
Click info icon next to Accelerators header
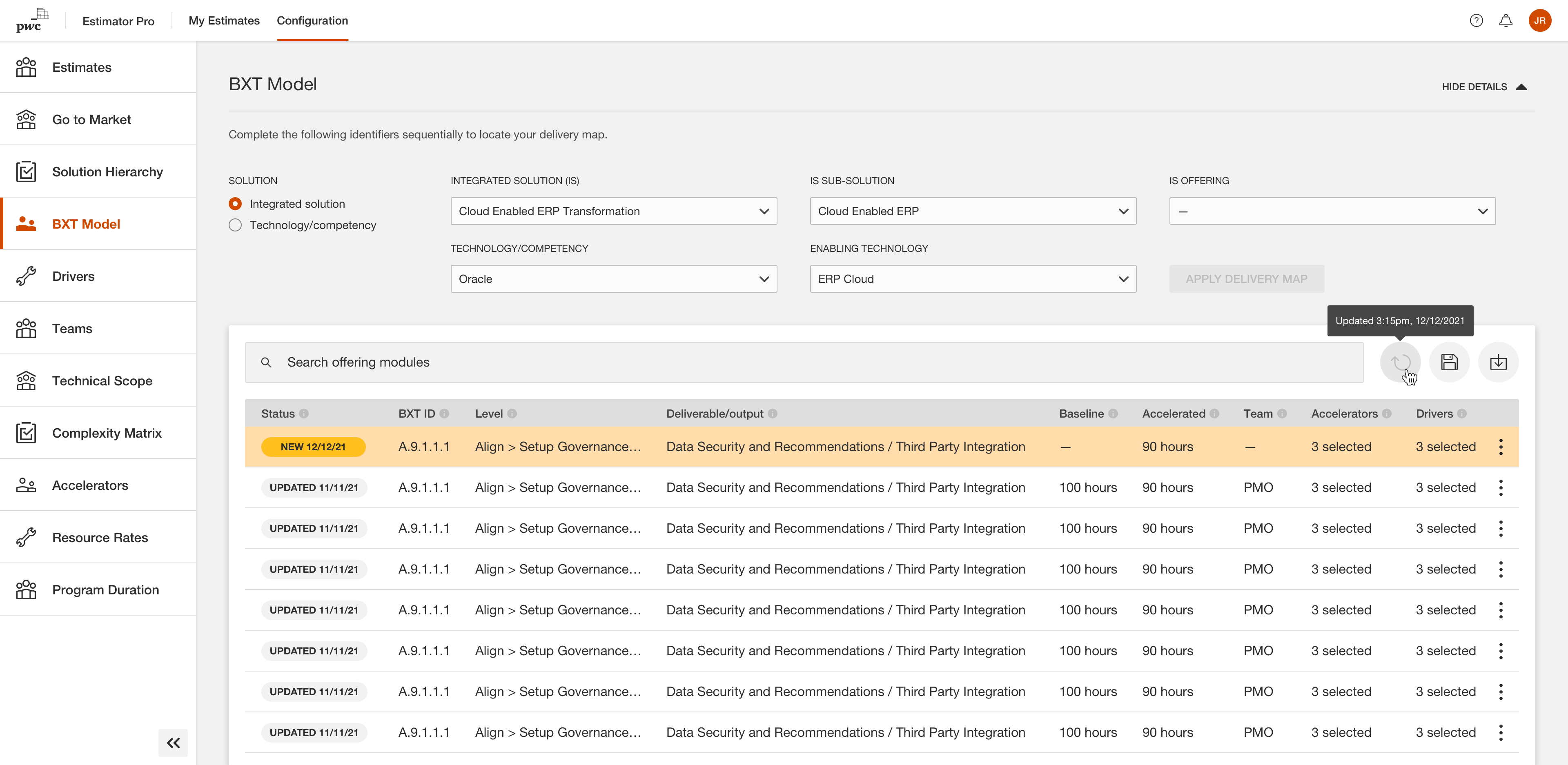[1387, 414]
